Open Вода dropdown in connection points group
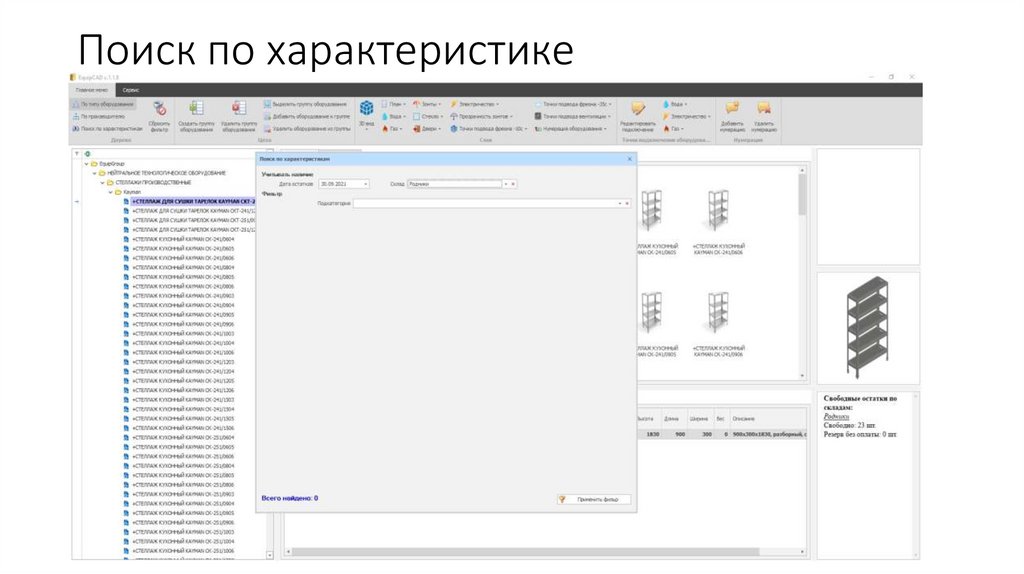This screenshot has width=1024, height=574. (x=675, y=104)
